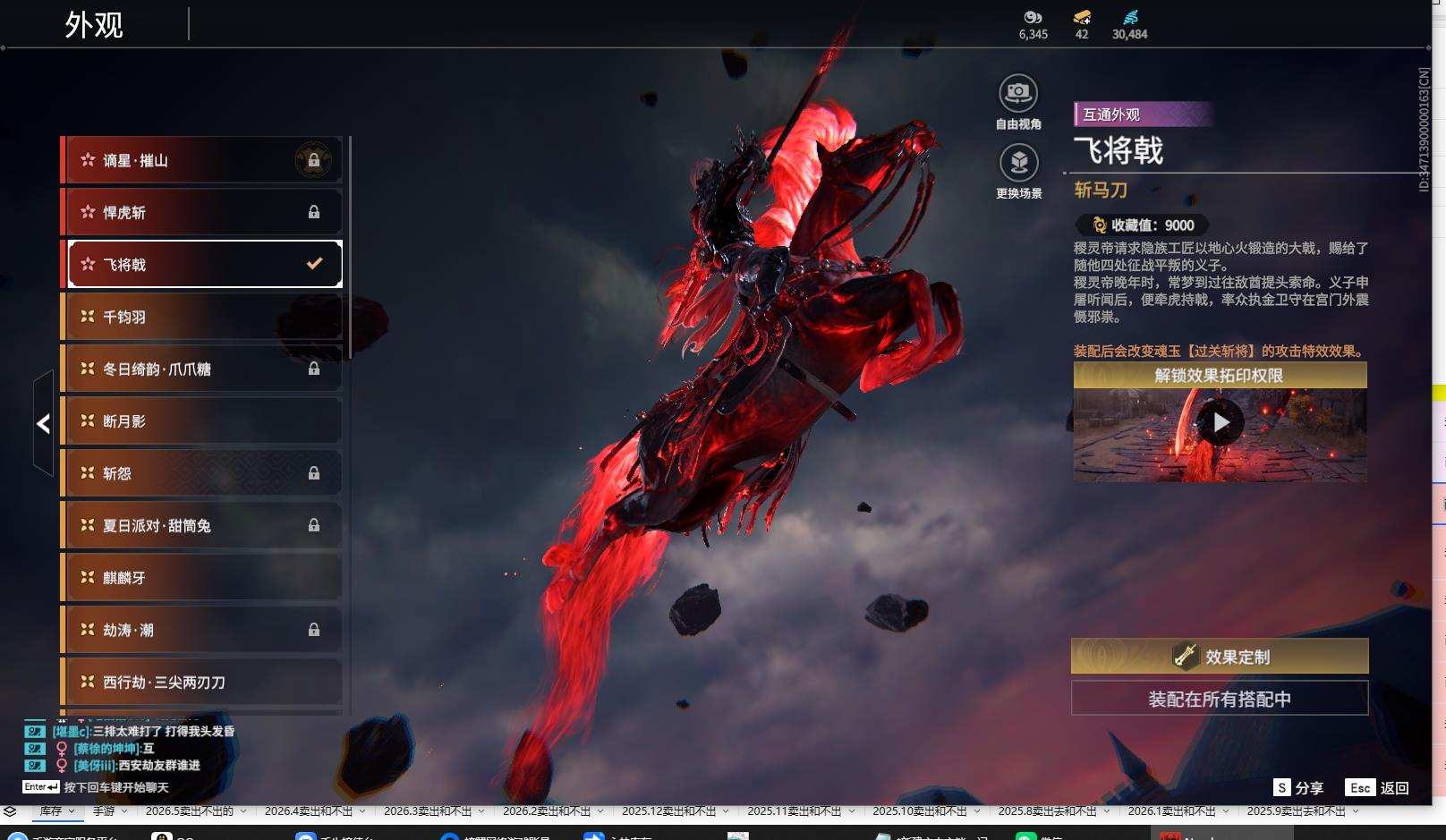Image resolution: width=1446 pixels, height=840 pixels.
Task: Open dropdown arrow on 2026.4卖出和不出 tab
Action: click(x=362, y=811)
